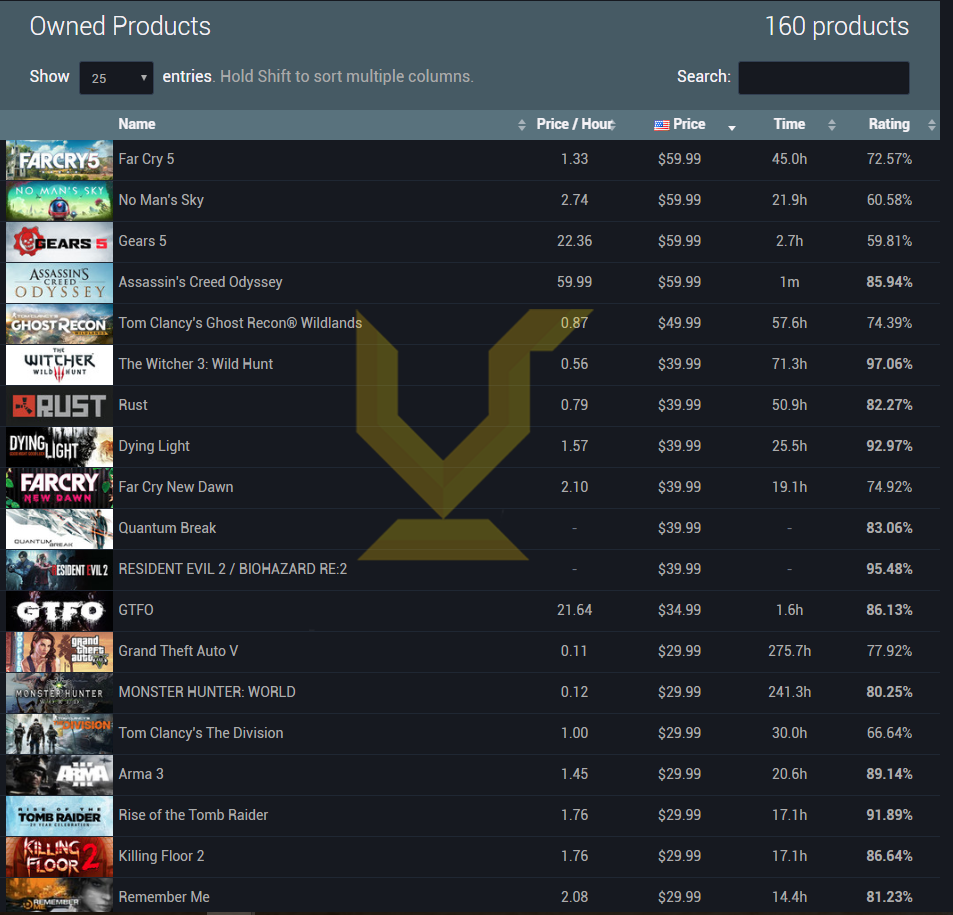This screenshot has height=915, width=953.
Task: Select the Rust game icon
Action: pos(59,406)
